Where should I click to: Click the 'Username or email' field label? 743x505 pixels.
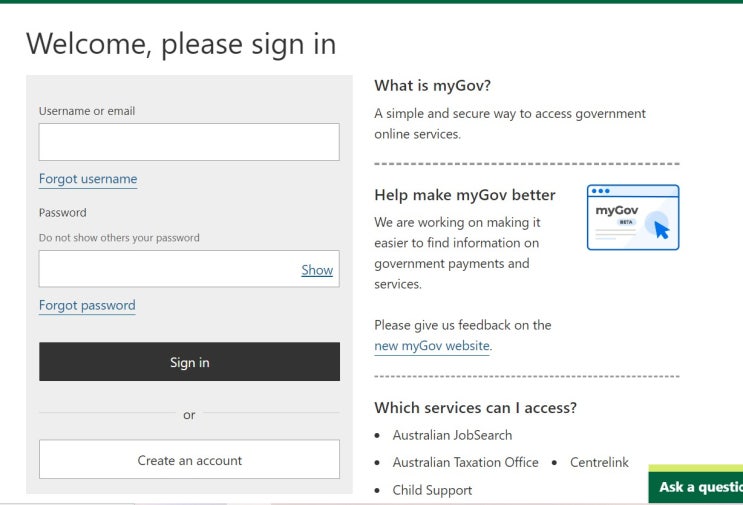pos(87,111)
